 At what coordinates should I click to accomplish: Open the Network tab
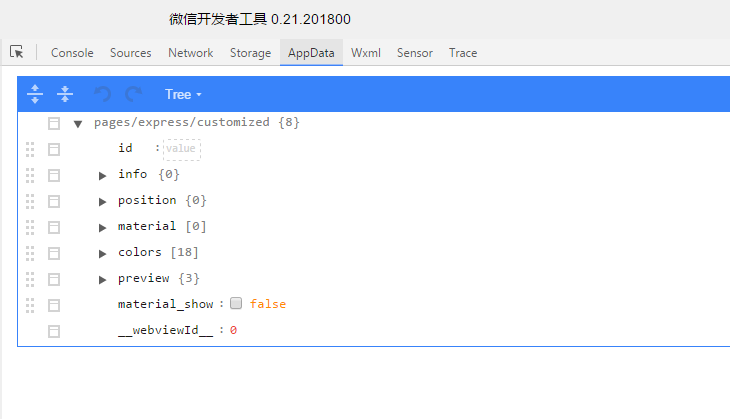pos(190,53)
